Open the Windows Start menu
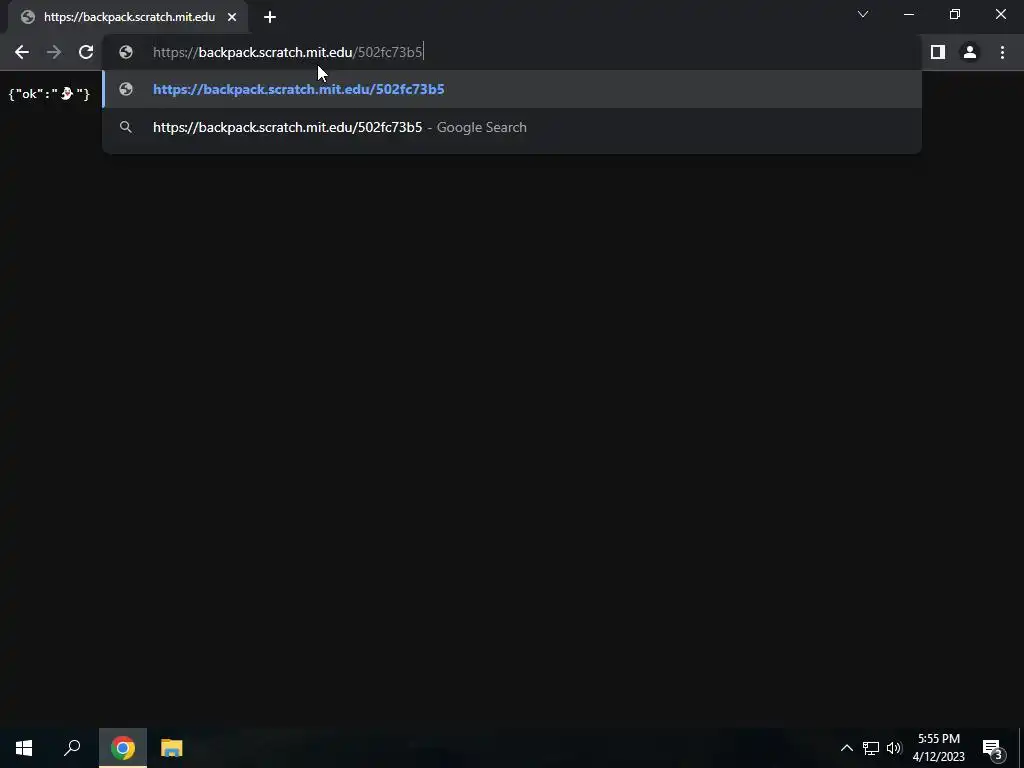1024x768 pixels. click(24, 748)
